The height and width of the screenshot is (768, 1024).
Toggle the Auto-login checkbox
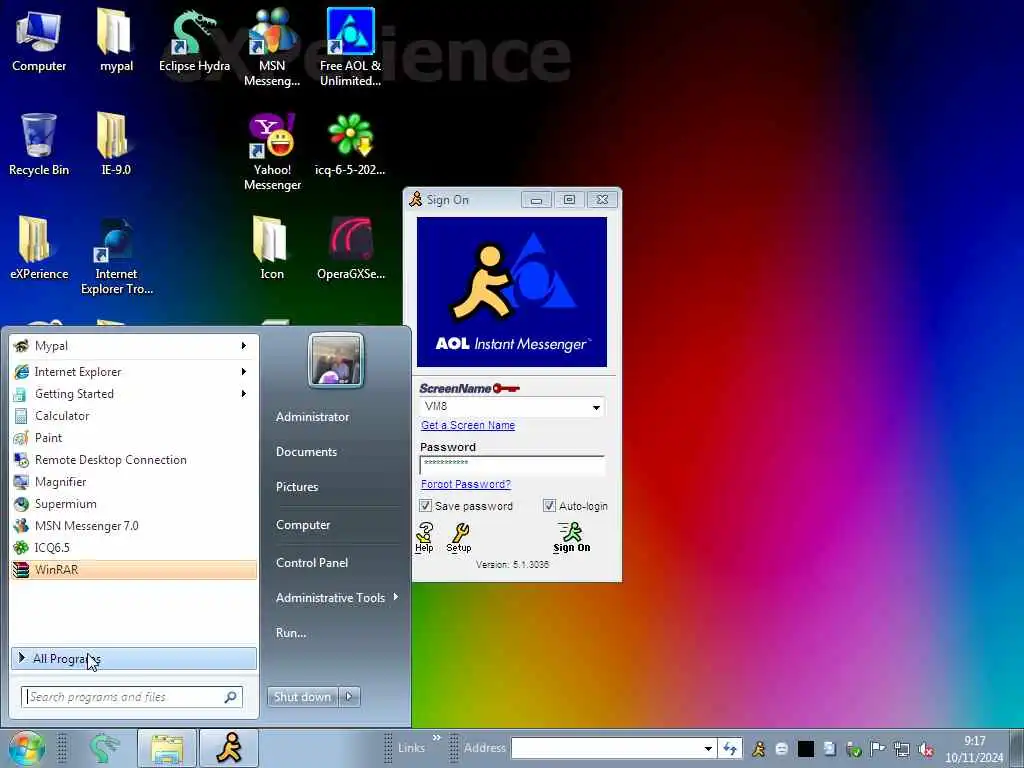[x=549, y=505]
